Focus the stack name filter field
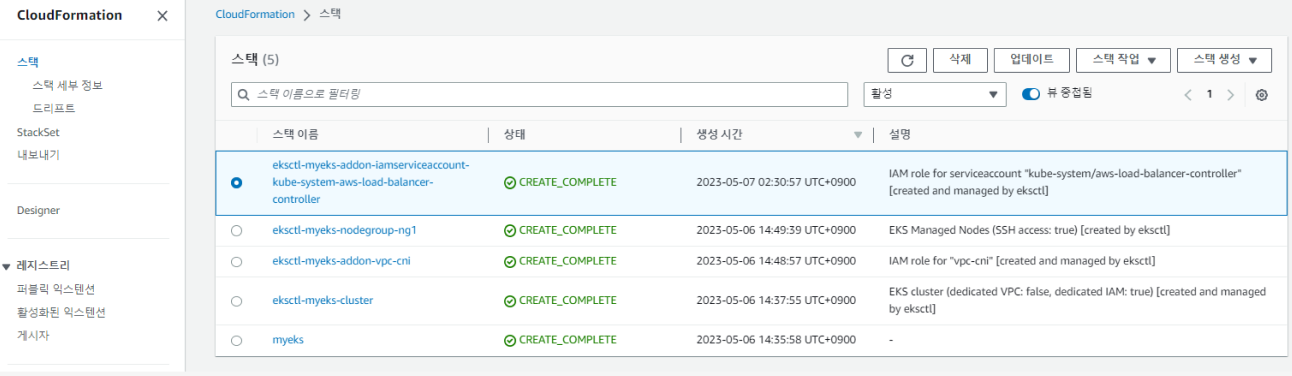 tap(540, 94)
